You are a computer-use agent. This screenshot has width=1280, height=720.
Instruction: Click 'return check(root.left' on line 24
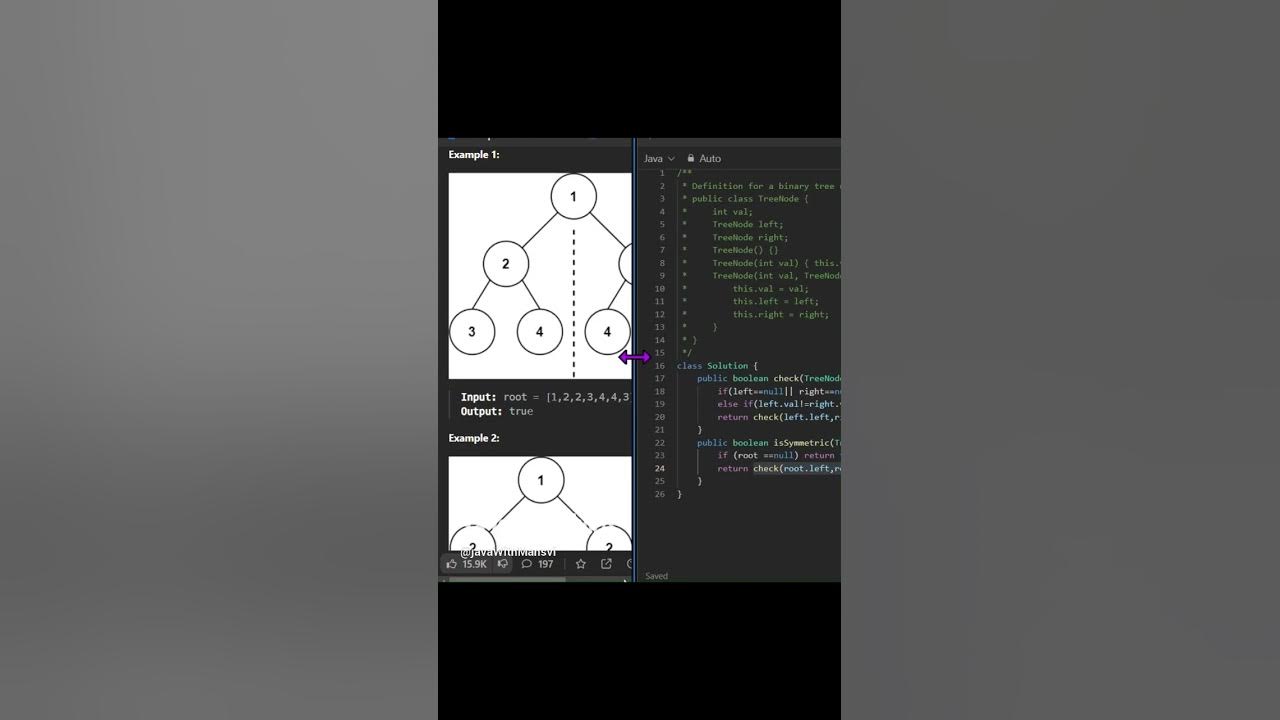[x=778, y=468]
